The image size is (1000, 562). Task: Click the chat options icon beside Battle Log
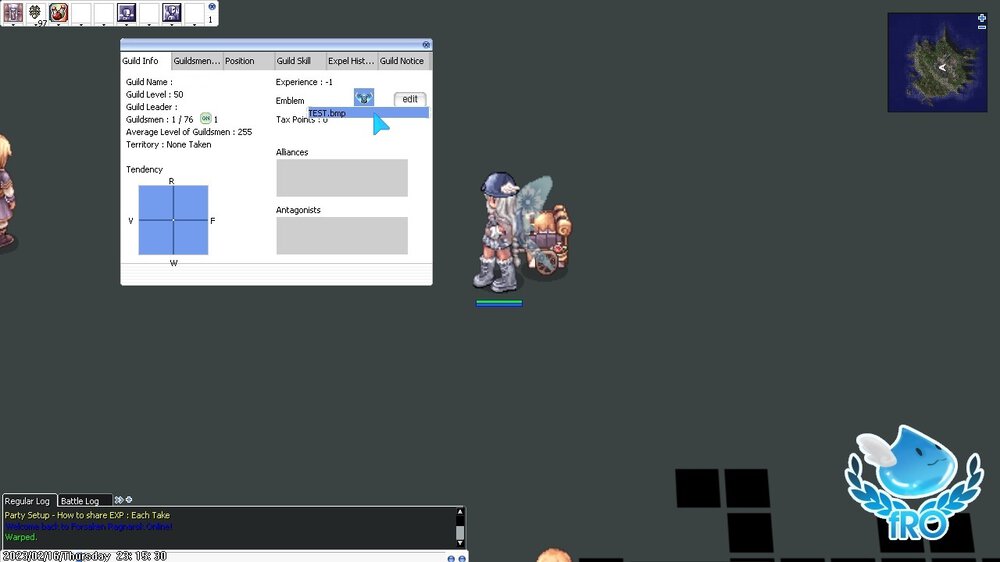[129, 500]
